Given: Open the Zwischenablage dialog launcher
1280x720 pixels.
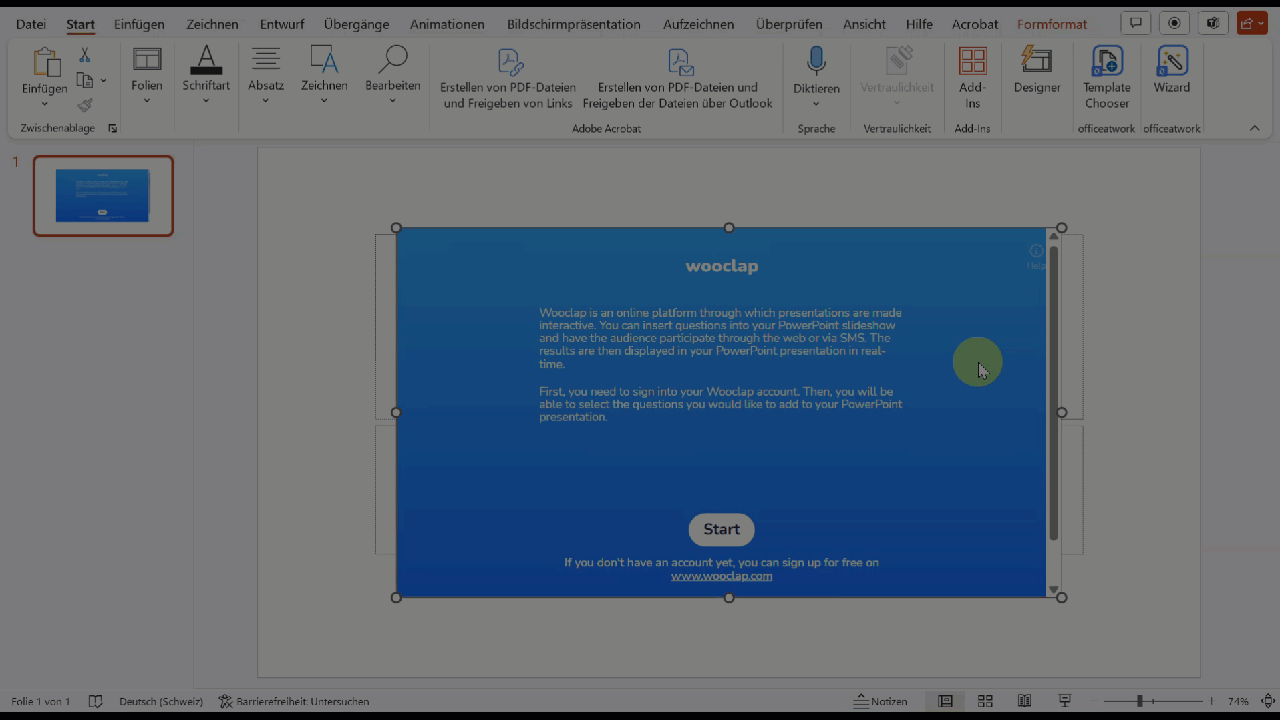Looking at the screenshot, I should point(113,129).
